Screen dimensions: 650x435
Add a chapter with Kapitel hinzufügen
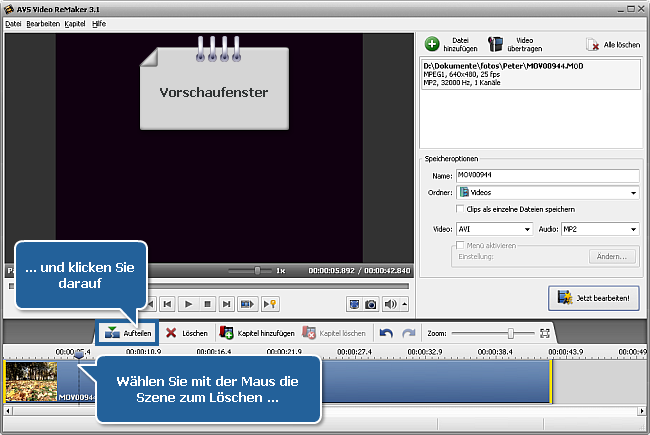[257, 333]
